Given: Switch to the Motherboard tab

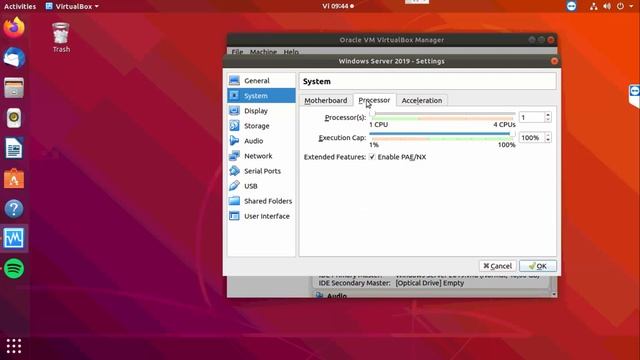Looking at the screenshot, I should tap(326, 100).
